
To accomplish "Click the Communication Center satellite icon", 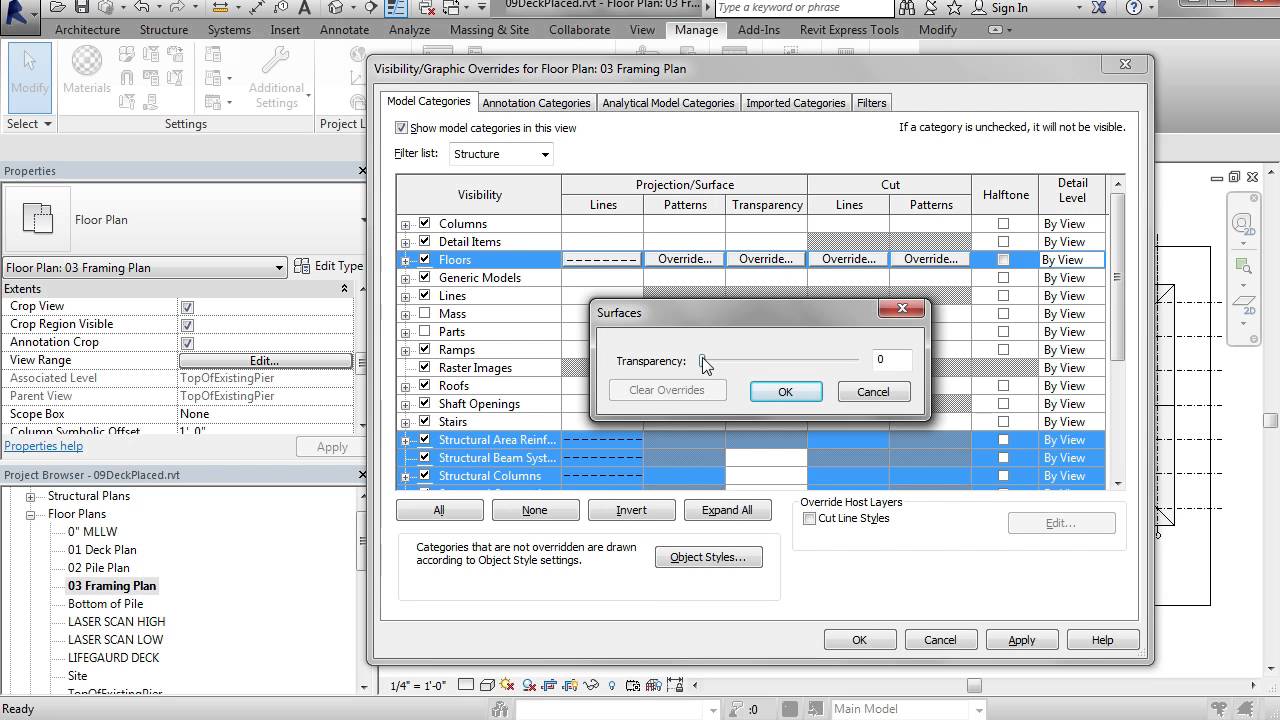I will (931, 8).
